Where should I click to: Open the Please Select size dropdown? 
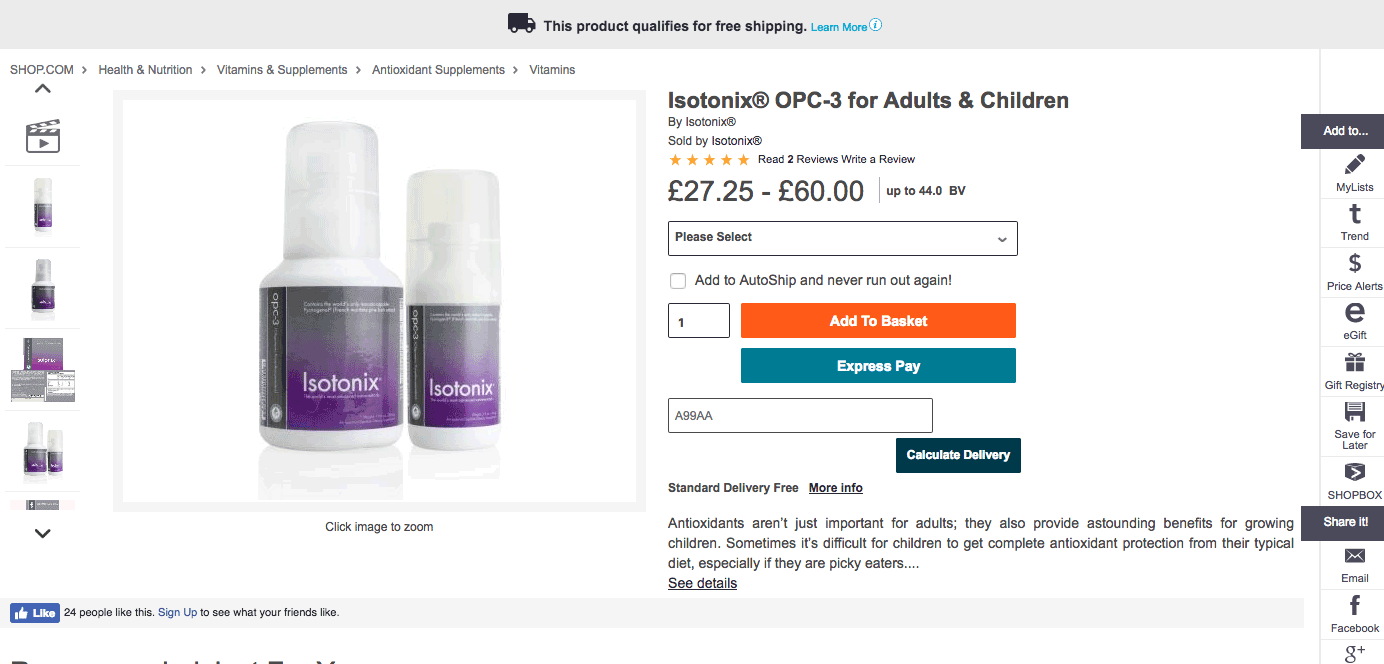click(843, 238)
